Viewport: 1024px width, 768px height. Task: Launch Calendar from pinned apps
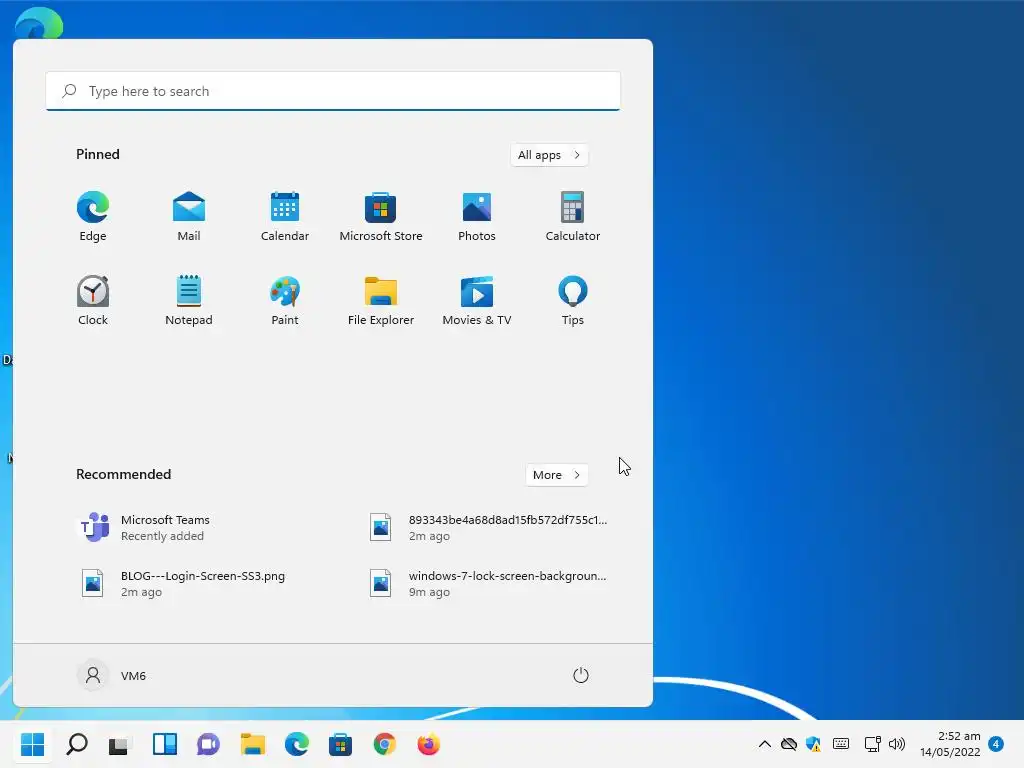(x=285, y=217)
